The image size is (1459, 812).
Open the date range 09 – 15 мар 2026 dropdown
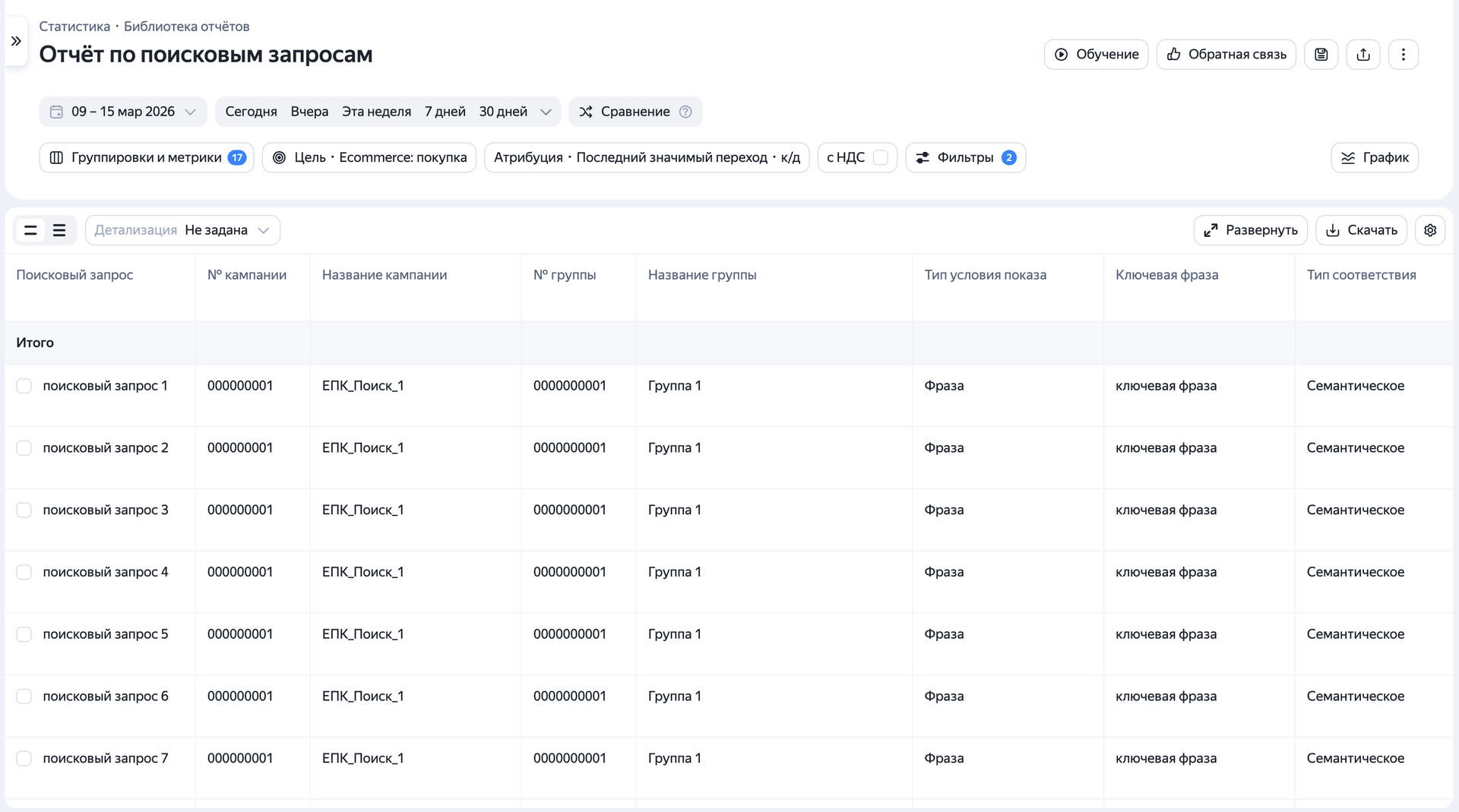(123, 112)
